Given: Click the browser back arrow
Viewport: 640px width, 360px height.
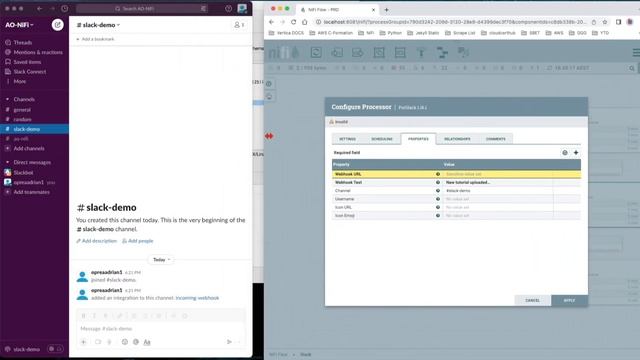Looking at the screenshot, I should [271, 22].
